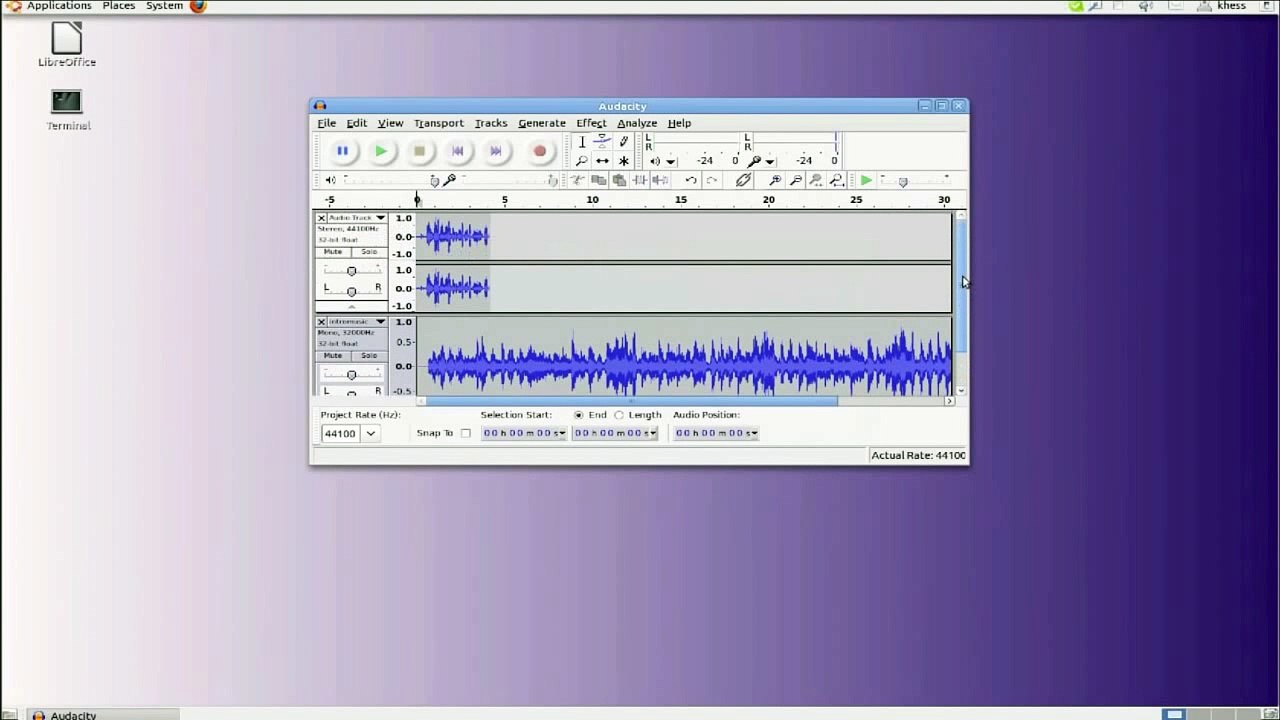The image size is (1280, 720).
Task: Open the Selection Start time format dropdown
Action: coord(562,433)
